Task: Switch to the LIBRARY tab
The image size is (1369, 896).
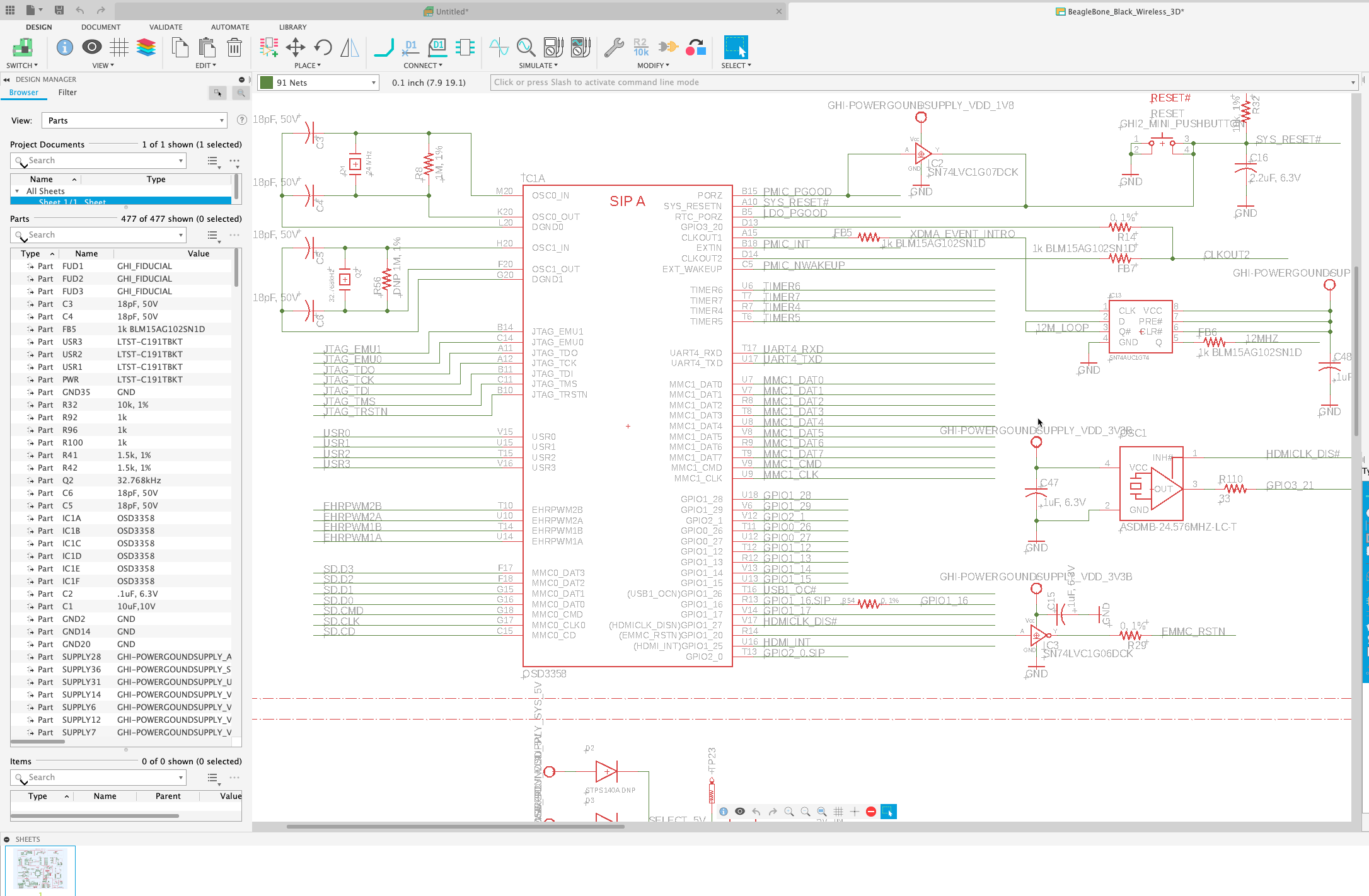Action: pos(292,27)
